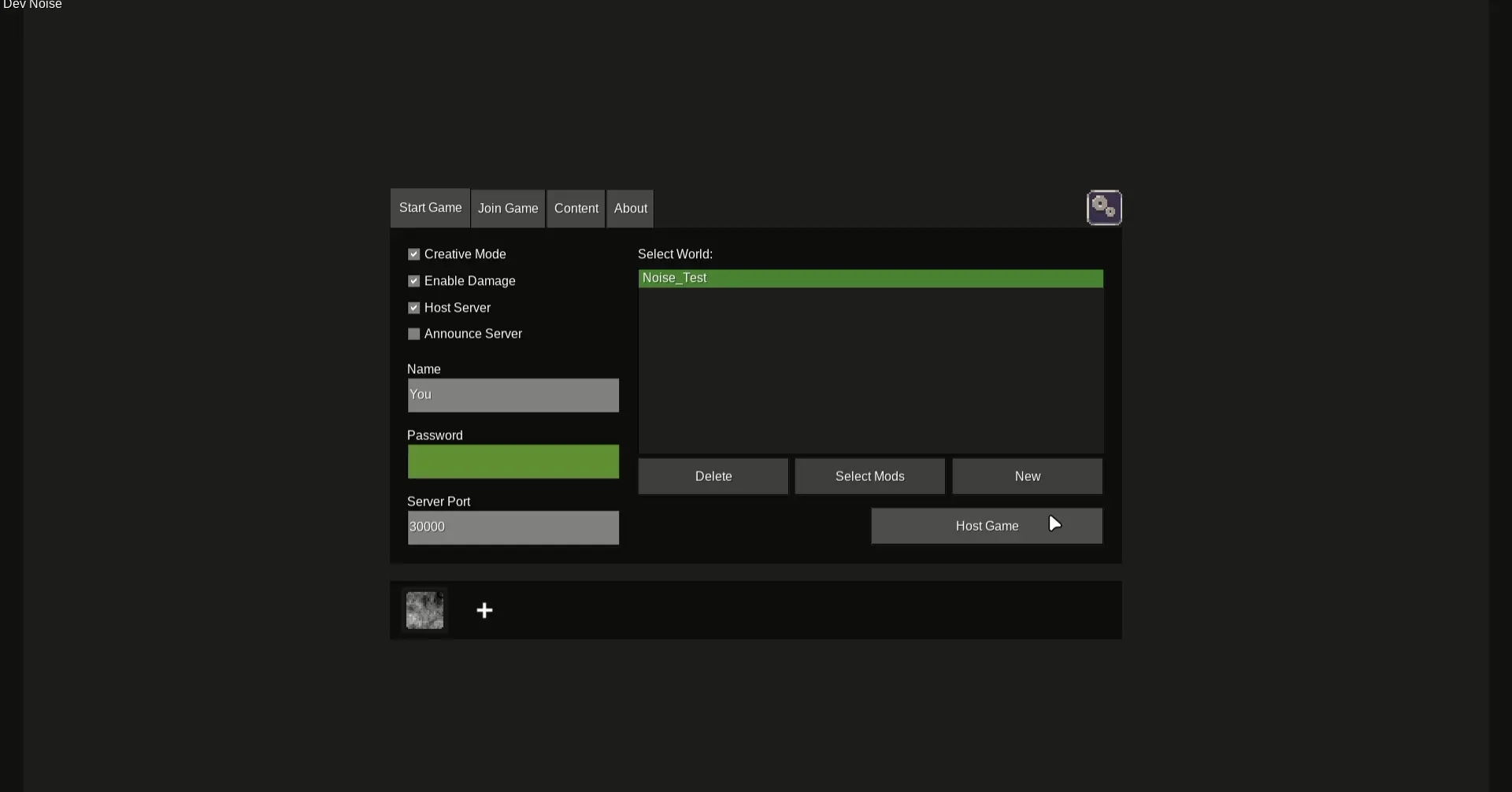Click empty area of the world list
The width and height of the screenshot is (1512, 792).
coord(870,370)
